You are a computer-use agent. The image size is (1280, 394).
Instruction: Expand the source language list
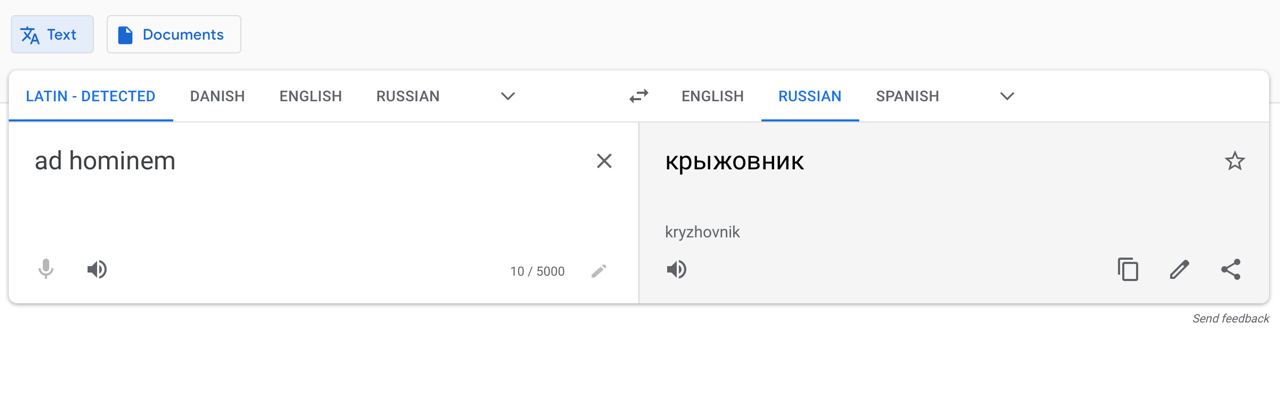tap(508, 96)
